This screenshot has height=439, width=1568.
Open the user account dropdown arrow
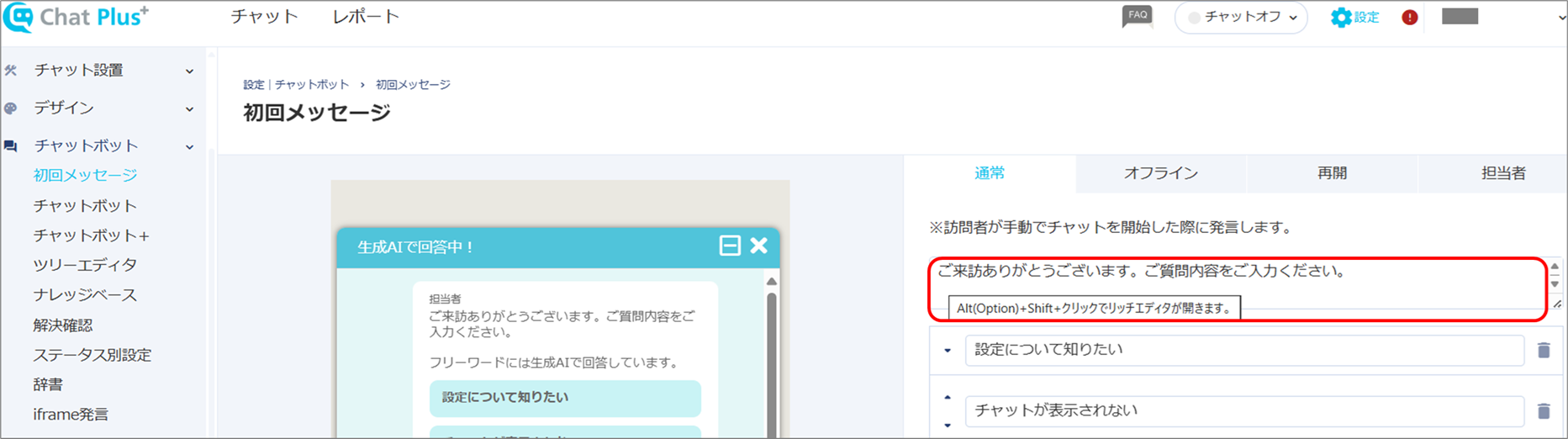click(1561, 18)
